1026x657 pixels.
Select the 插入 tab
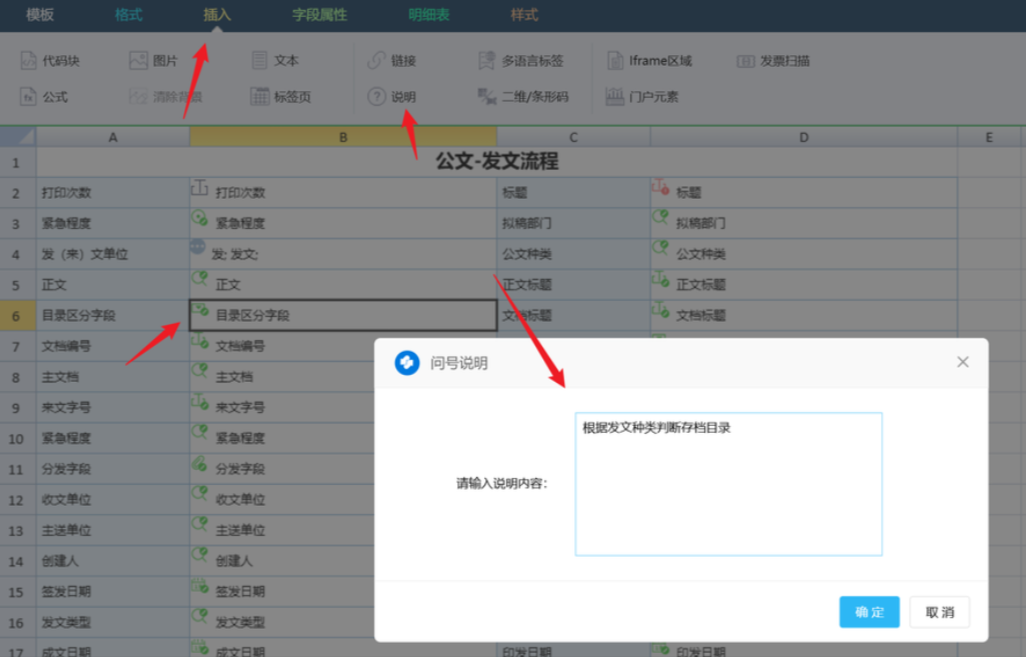coord(217,14)
